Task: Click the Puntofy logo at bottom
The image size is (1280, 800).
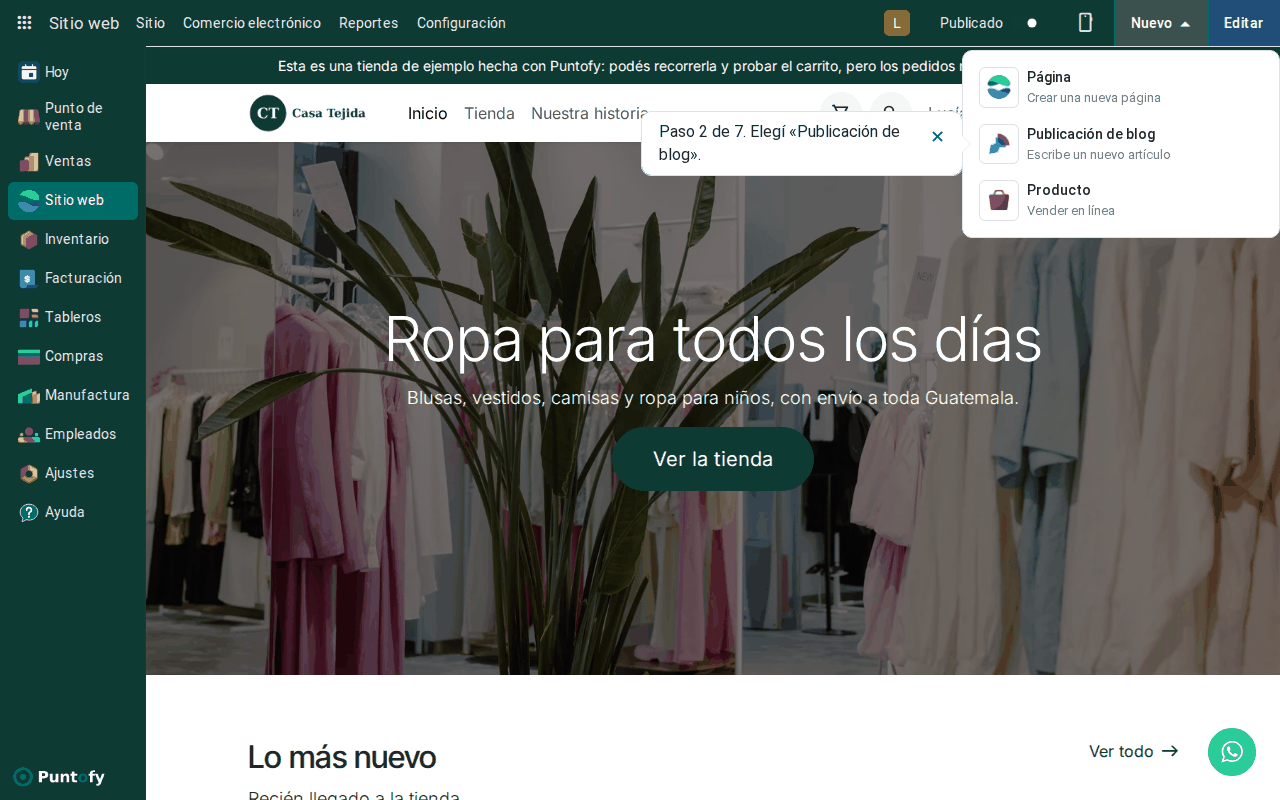Action: point(60,777)
